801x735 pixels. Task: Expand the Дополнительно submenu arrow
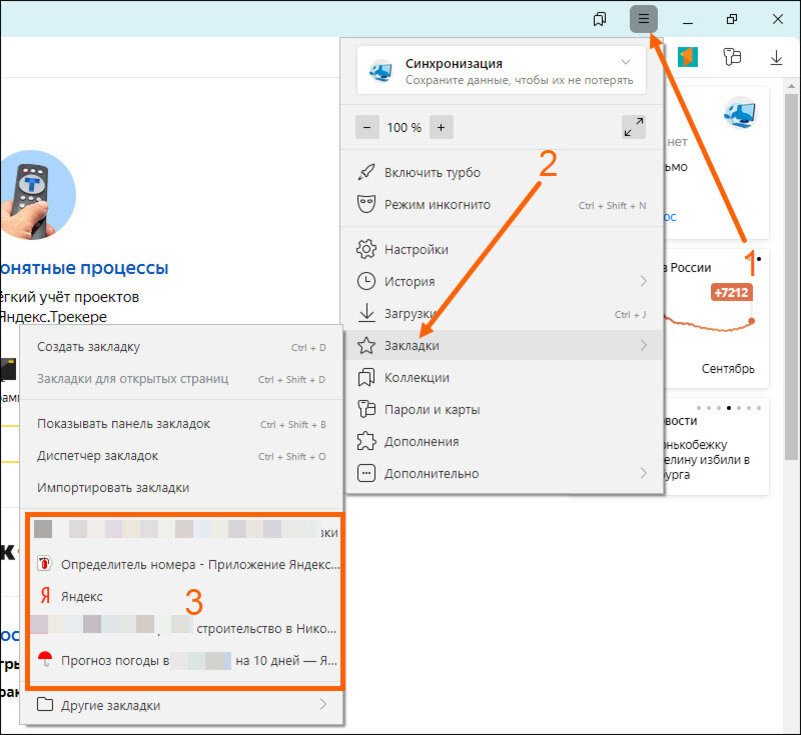(643, 473)
